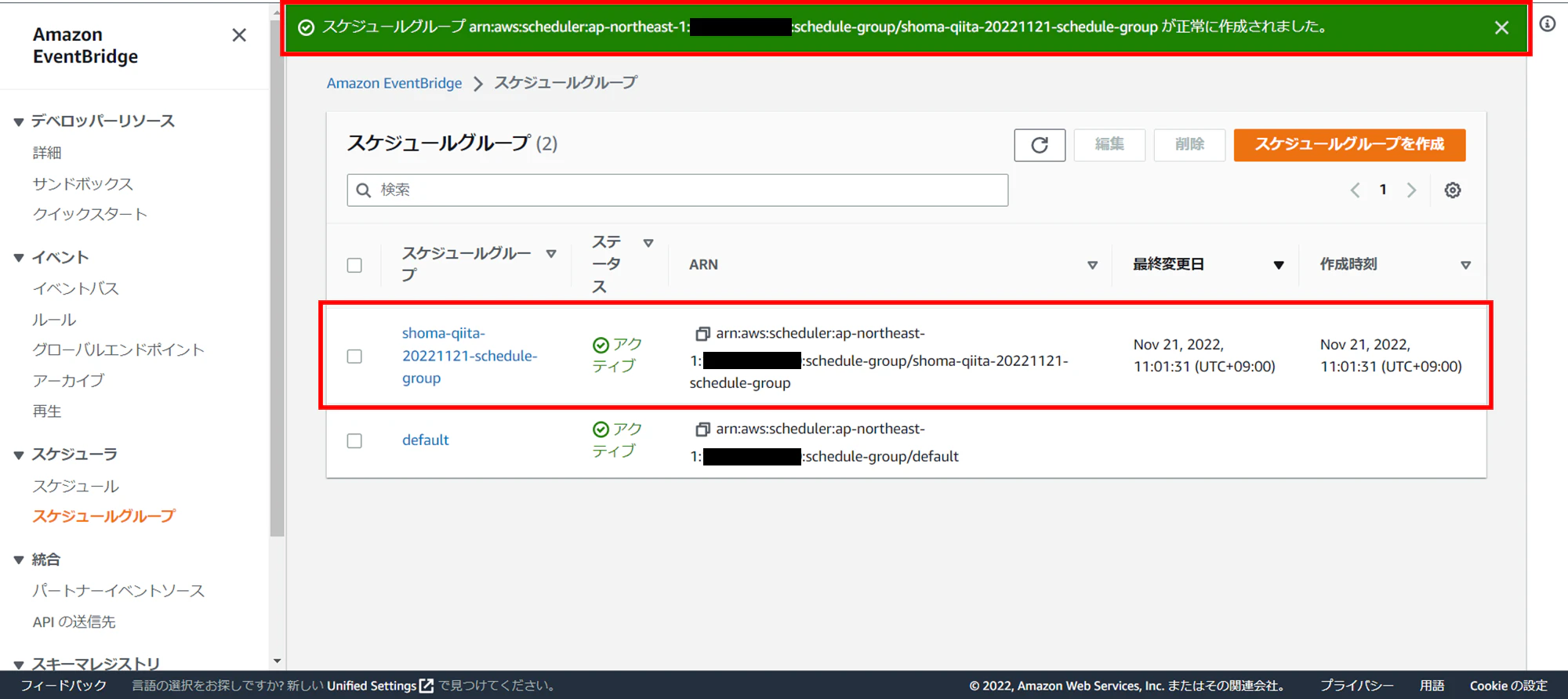
Task: Open 用語 footer link
Action: pos(1432,686)
